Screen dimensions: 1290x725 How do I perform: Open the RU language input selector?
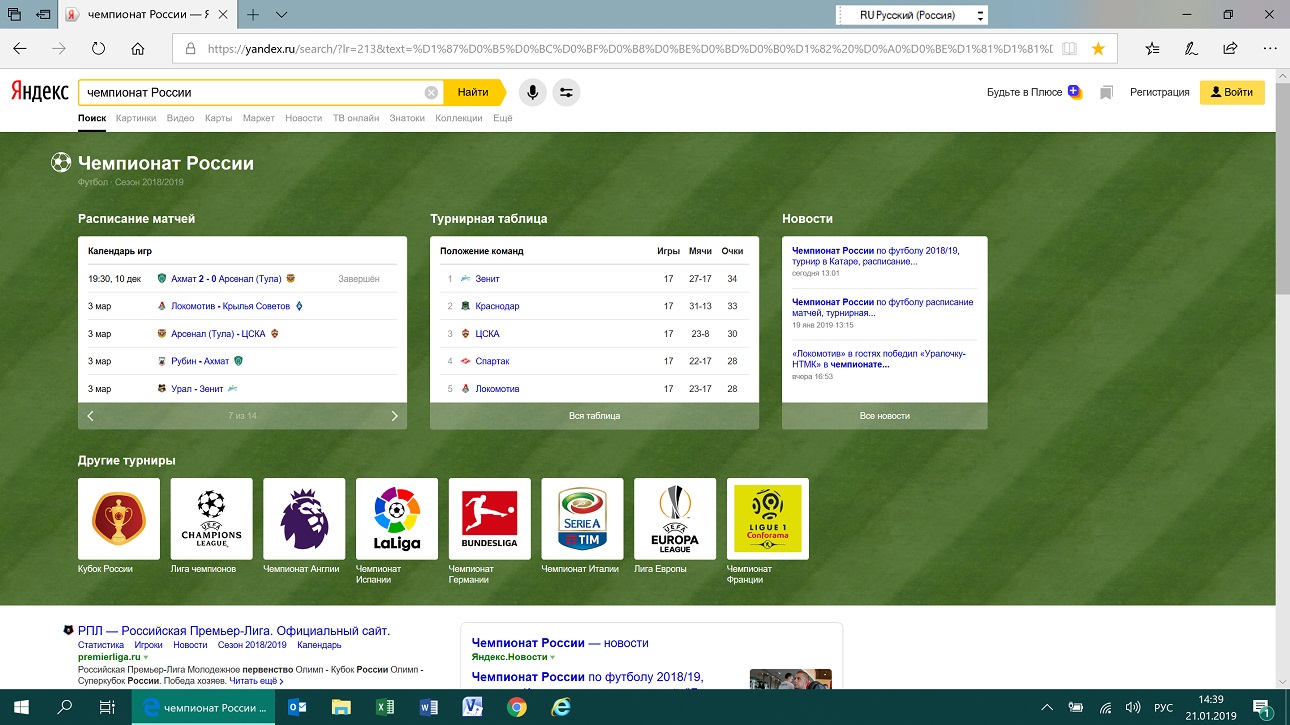[x=910, y=15]
